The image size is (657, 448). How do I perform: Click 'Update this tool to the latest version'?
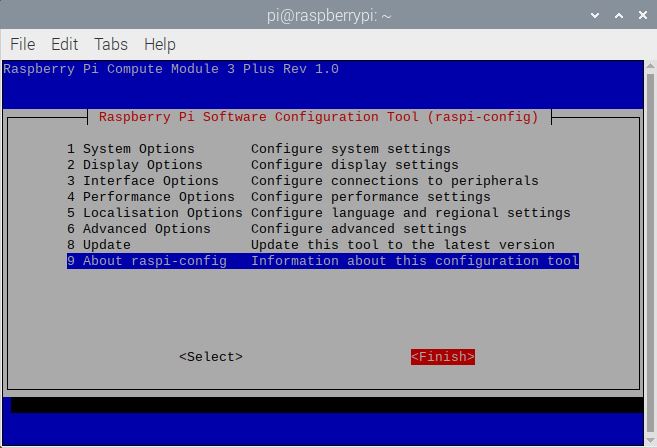403,244
